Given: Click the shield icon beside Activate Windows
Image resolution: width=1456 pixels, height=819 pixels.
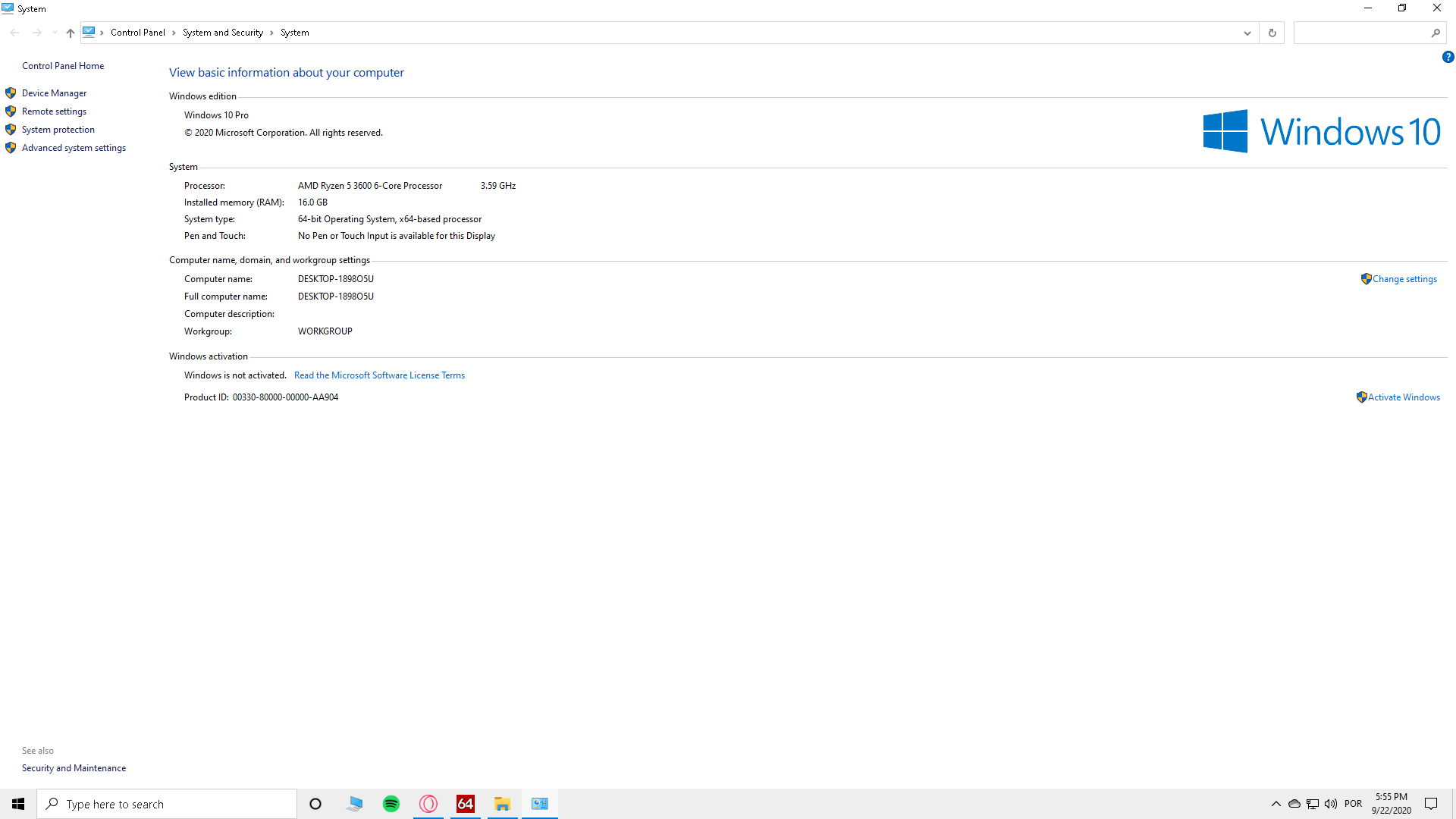Looking at the screenshot, I should [x=1361, y=397].
